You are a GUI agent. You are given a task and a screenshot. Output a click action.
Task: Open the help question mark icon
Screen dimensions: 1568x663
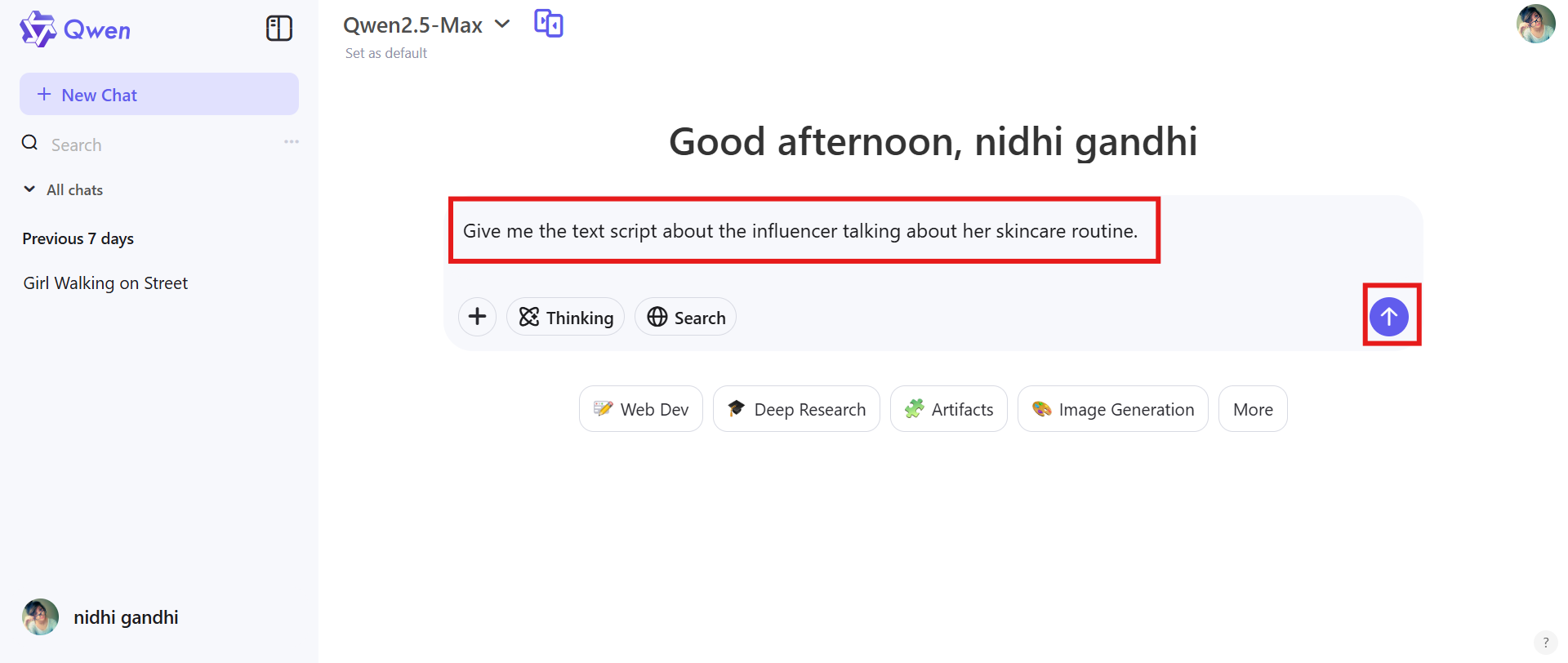click(x=1545, y=643)
